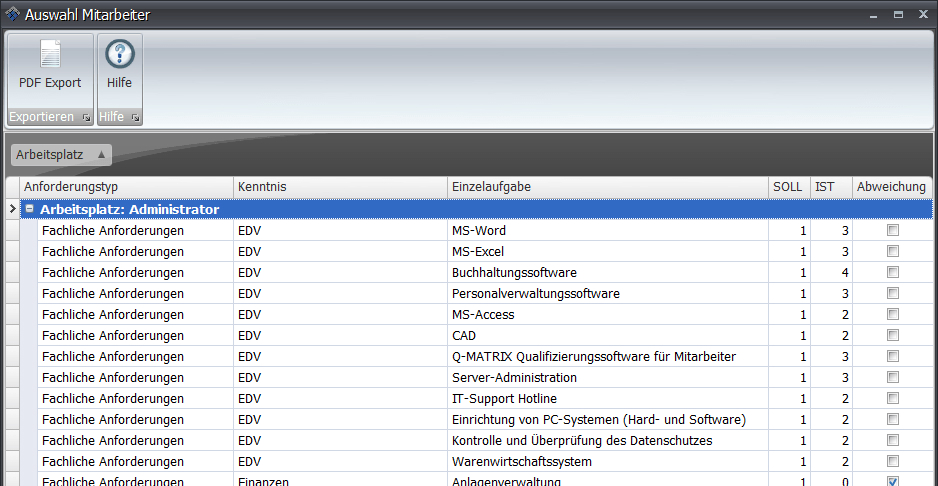Screen dimensions: 938x486
Task: Maximize the Auswahl Mitarbeiter window
Action: click(897, 15)
